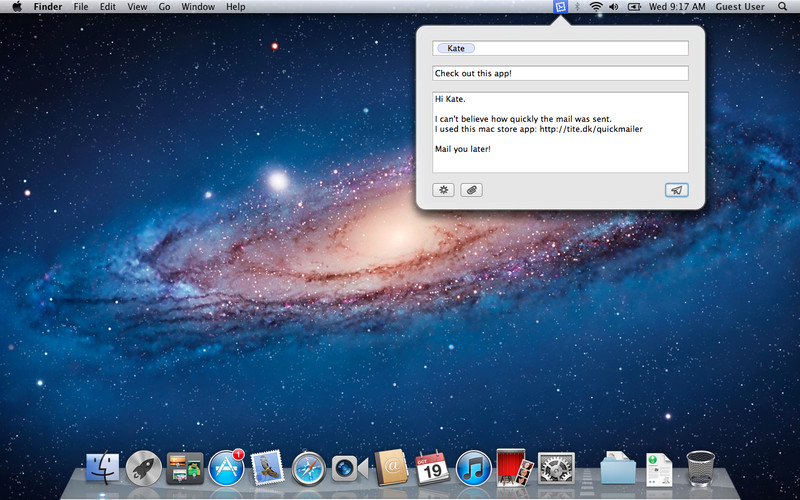Open the Go menu
The width and height of the screenshot is (800, 500).
[164, 7]
